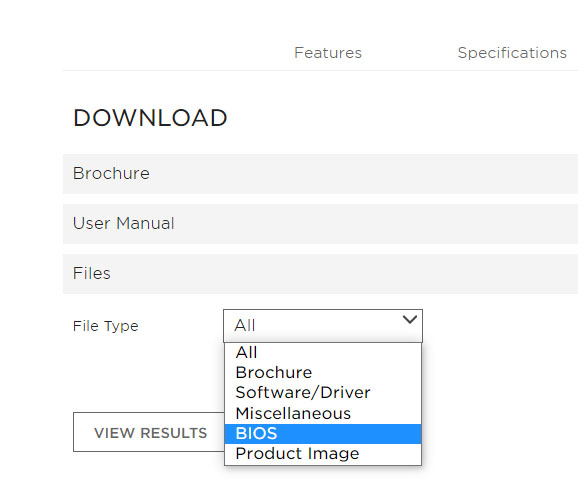Select Miscellaneous in the file type list

pyautogui.click(x=323, y=414)
